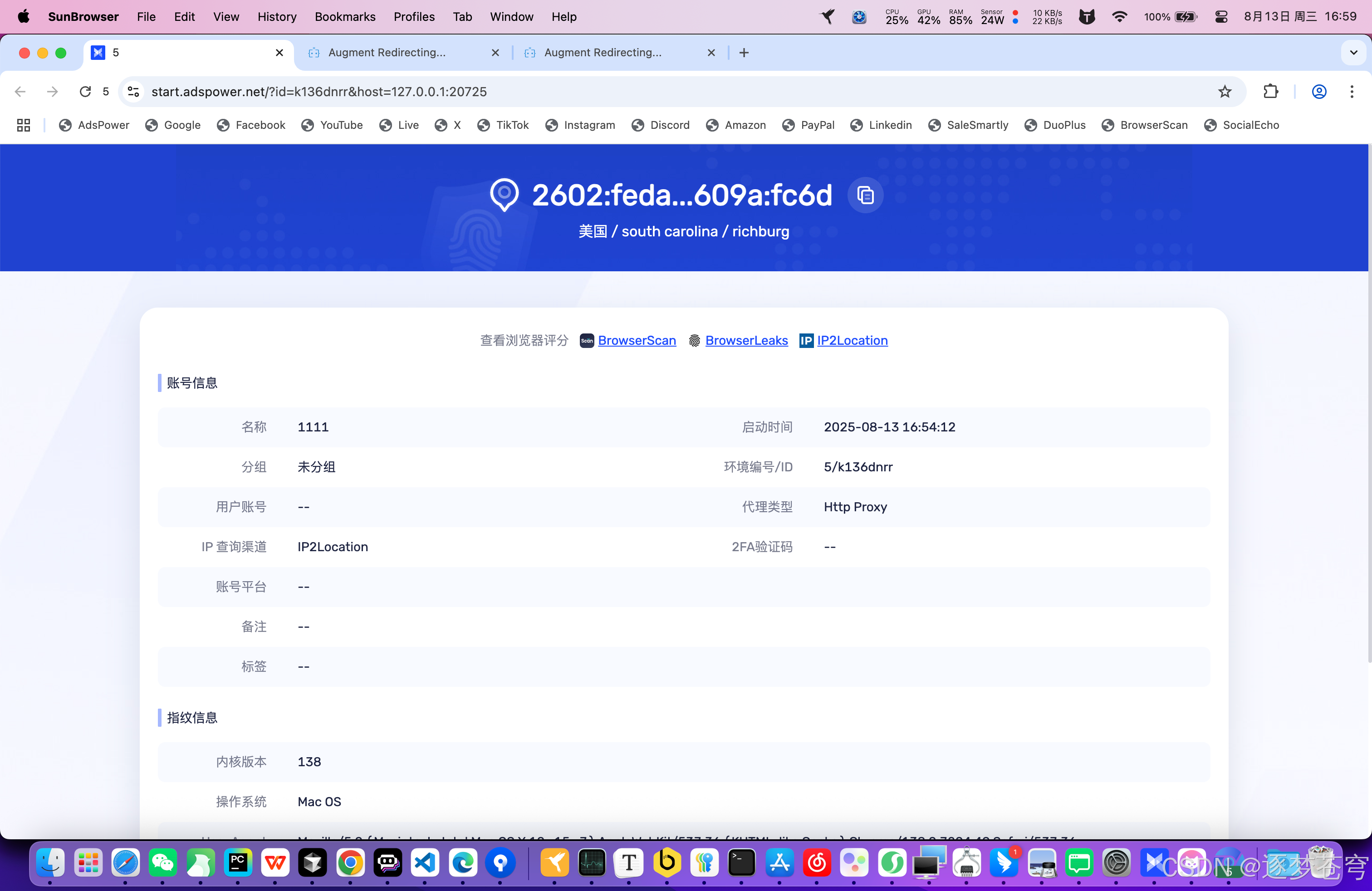This screenshot has width=1372, height=891.
Task: Open the macOS Control Center toggle icon
Action: click(x=1221, y=17)
